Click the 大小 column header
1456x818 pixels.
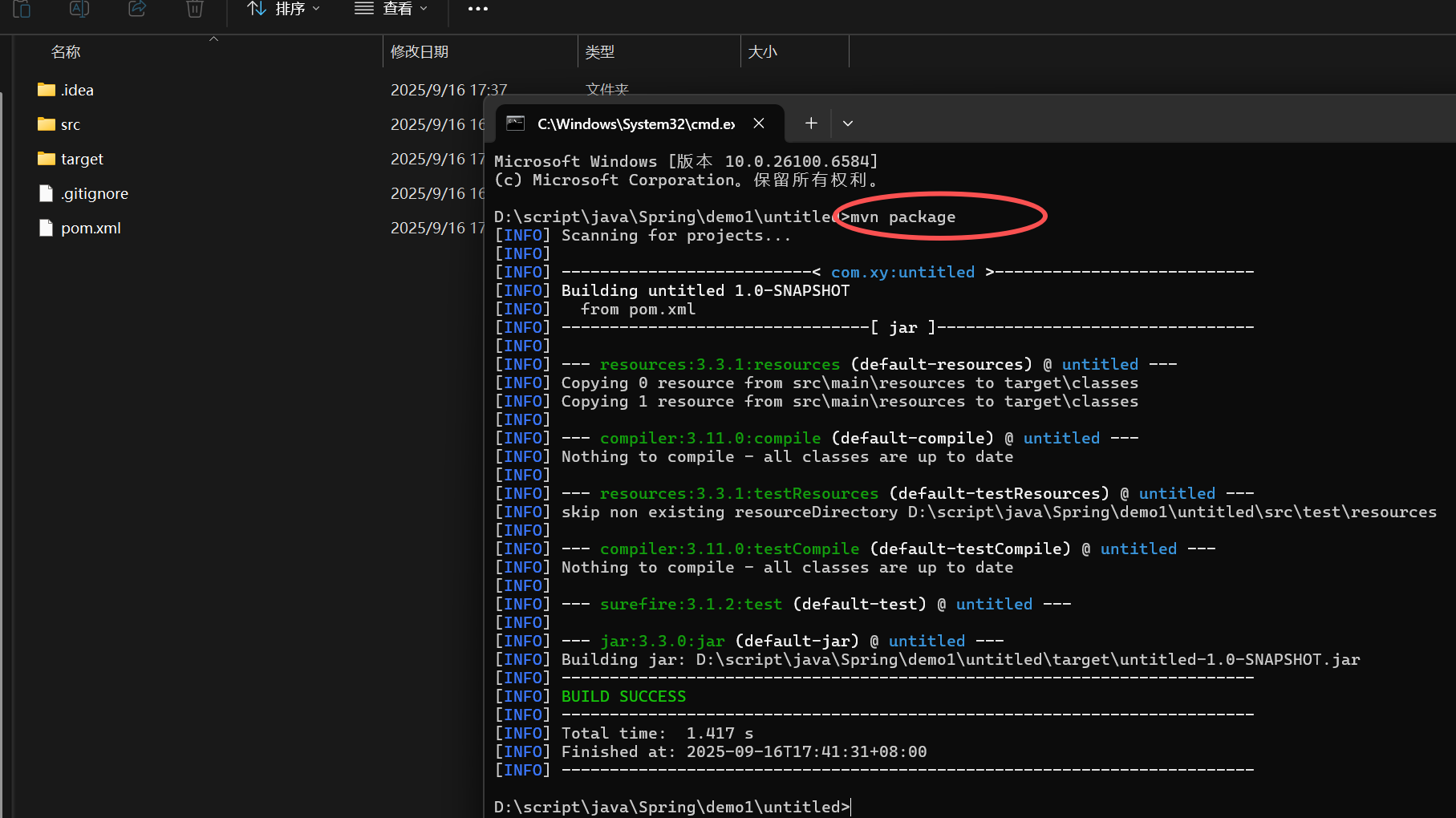pyautogui.click(x=763, y=52)
